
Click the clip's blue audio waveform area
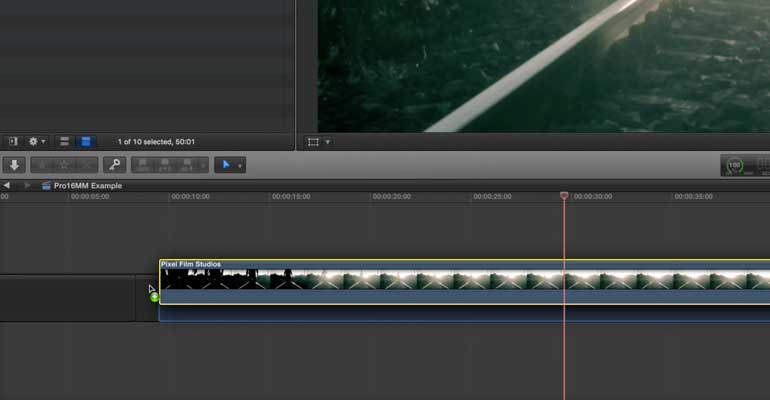tap(465, 297)
